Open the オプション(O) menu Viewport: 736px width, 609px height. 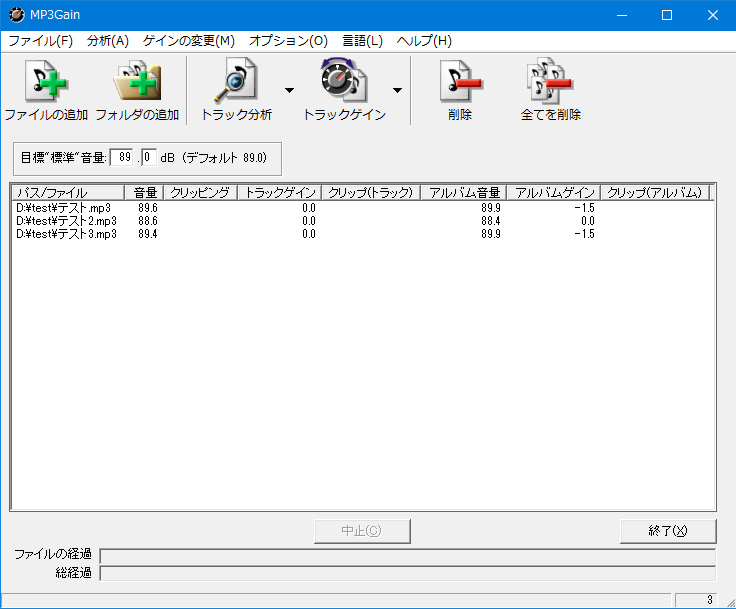point(288,41)
